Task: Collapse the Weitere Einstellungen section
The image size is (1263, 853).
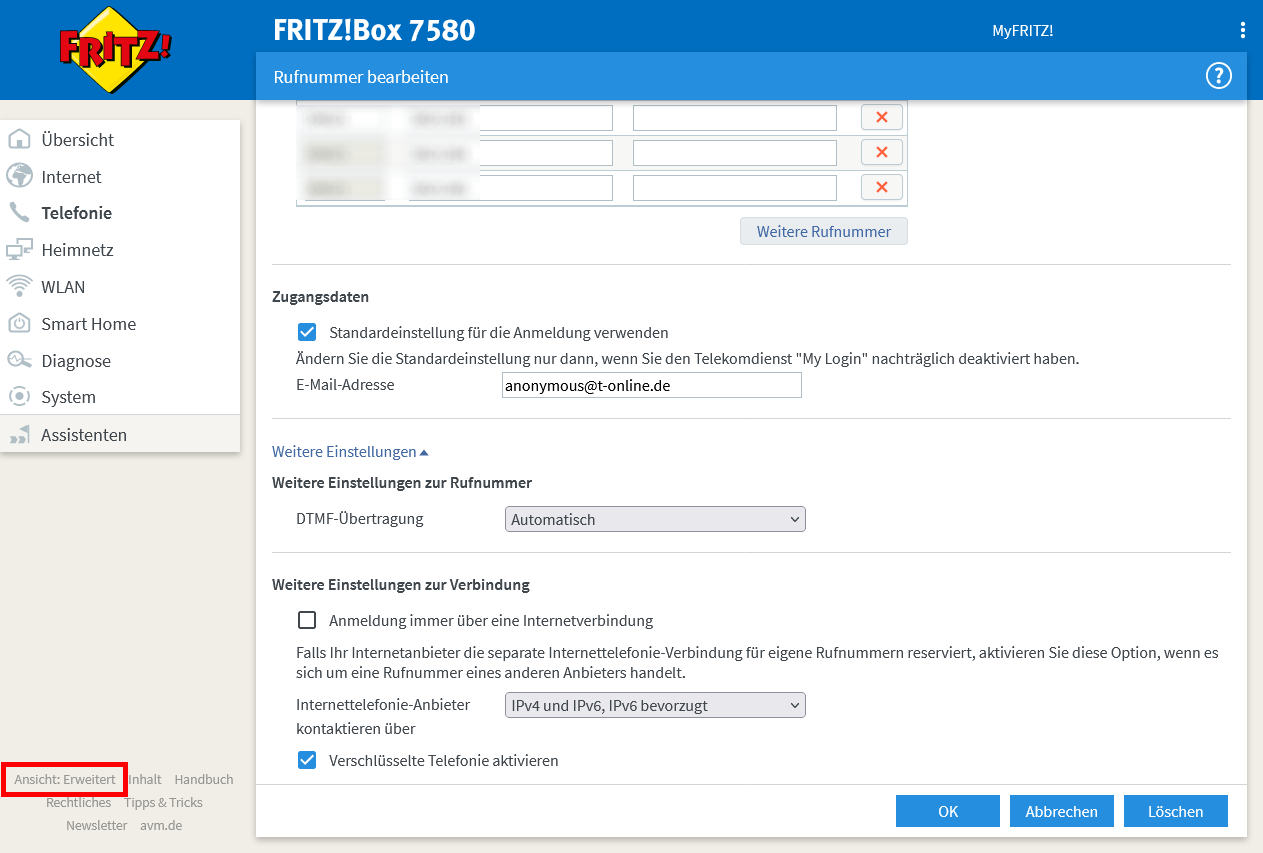Action: point(349,451)
